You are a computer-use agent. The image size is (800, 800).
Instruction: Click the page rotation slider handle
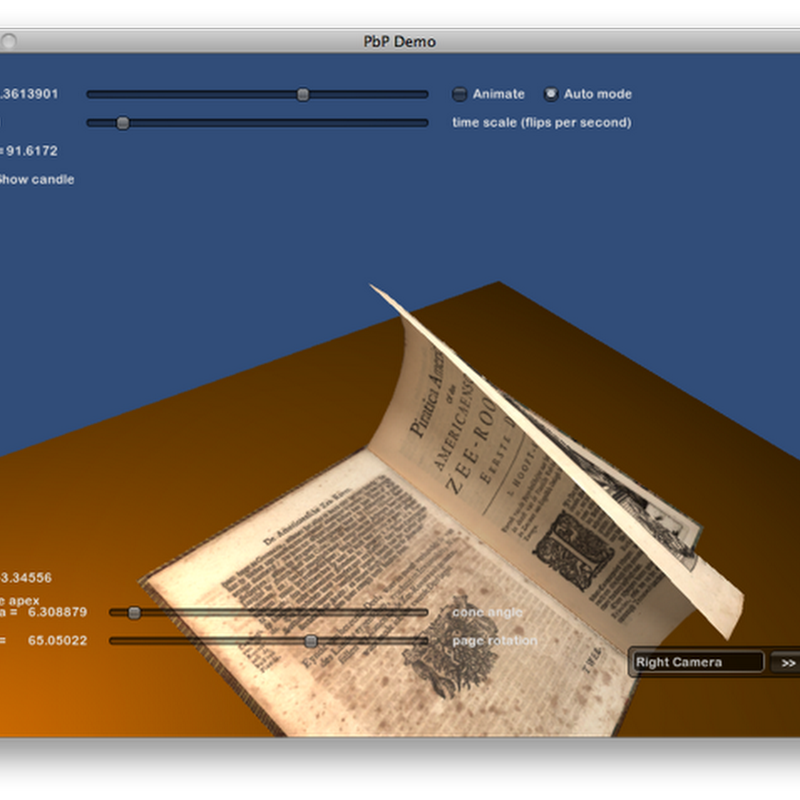(x=311, y=641)
